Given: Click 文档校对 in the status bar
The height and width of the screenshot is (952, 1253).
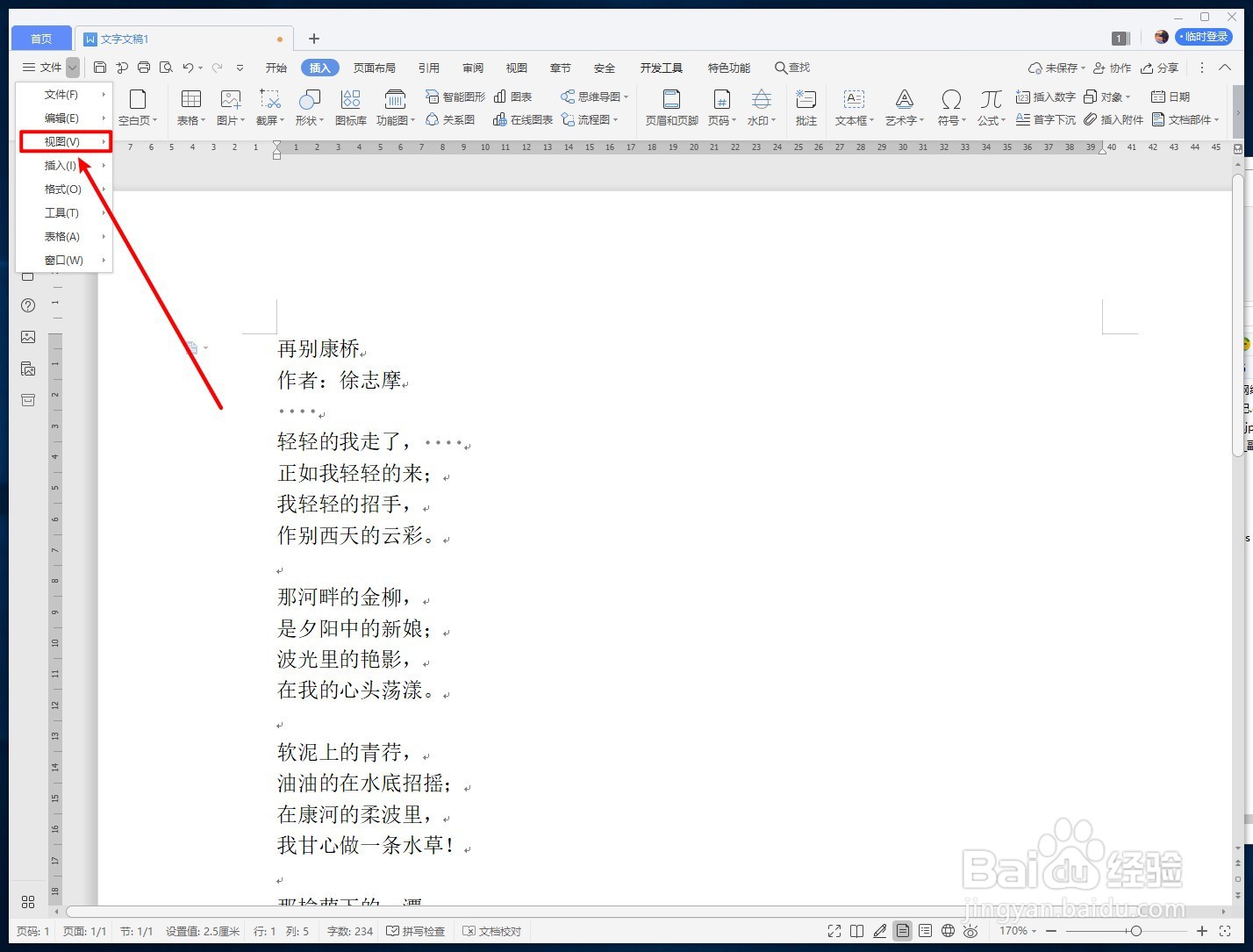Looking at the screenshot, I should click(492, 931).
